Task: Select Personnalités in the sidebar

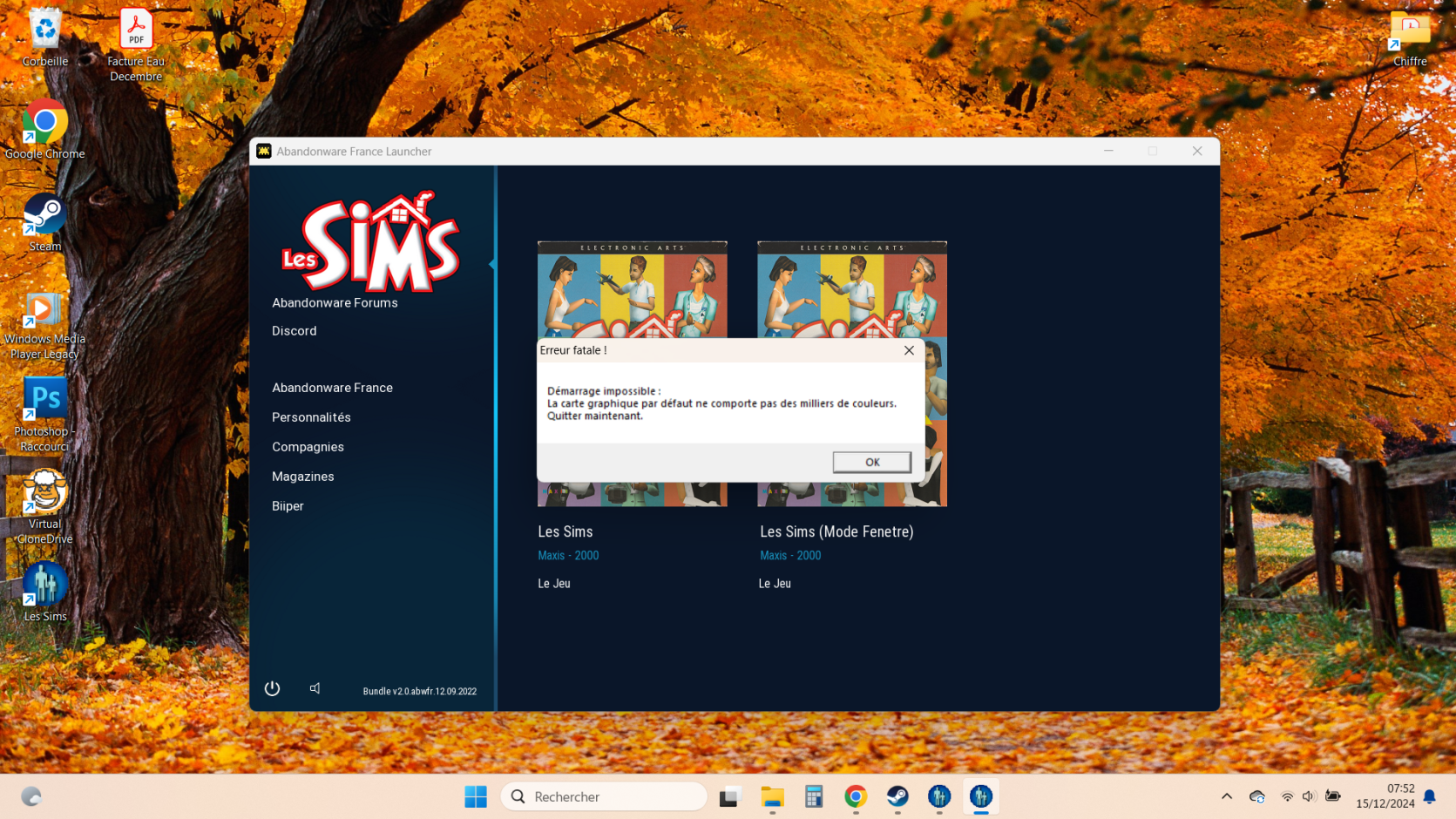Action: pos(311,417)
